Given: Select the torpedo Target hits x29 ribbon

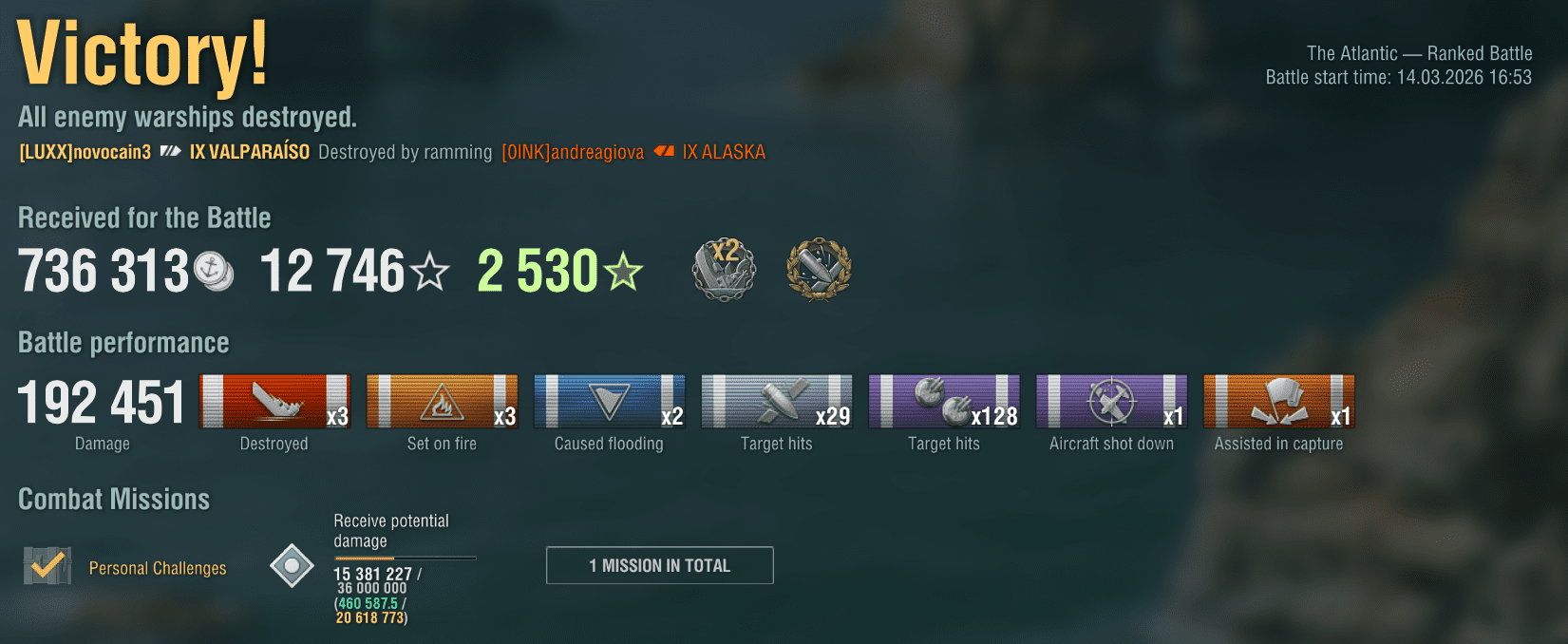Looking at the screenshot, I should [777, 402].
